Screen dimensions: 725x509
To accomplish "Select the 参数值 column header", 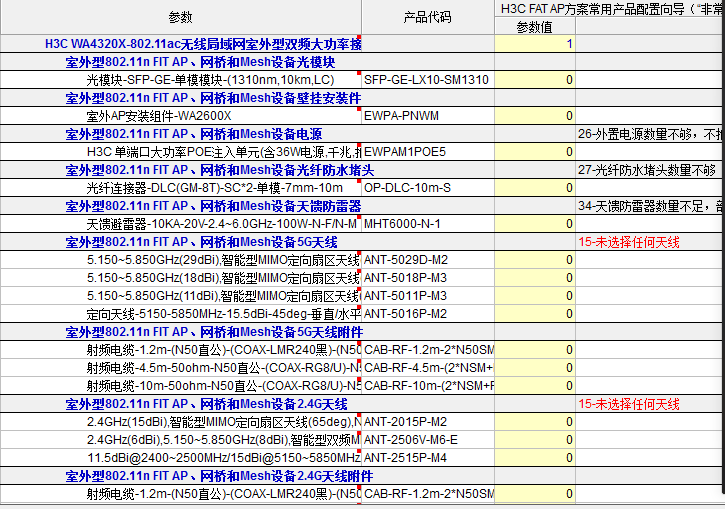I will 535,27.
